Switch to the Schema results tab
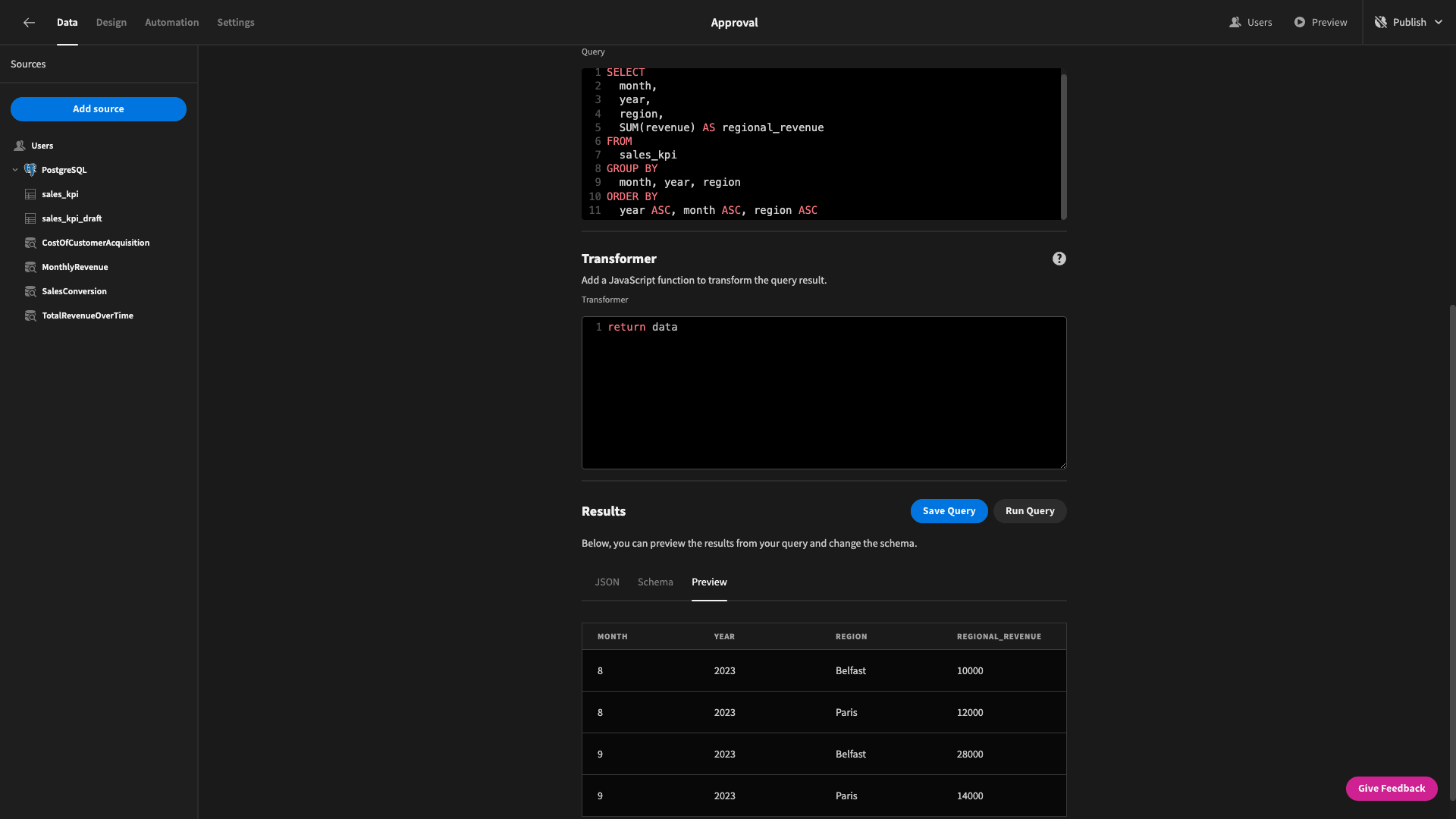This screenshot has width=1456, height=819. tap(655, 582)
